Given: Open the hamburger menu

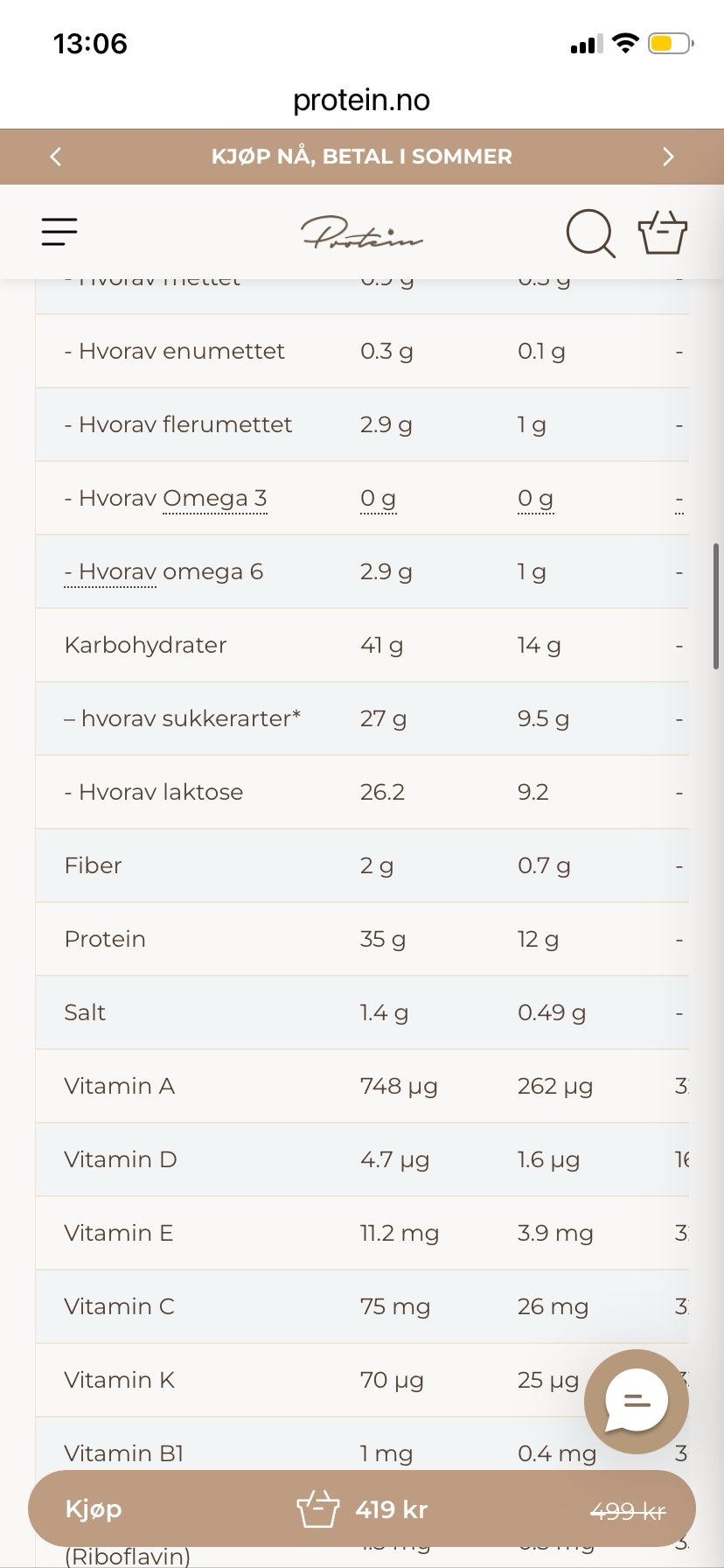Looking at the screenshot, I should click(59, 232).
